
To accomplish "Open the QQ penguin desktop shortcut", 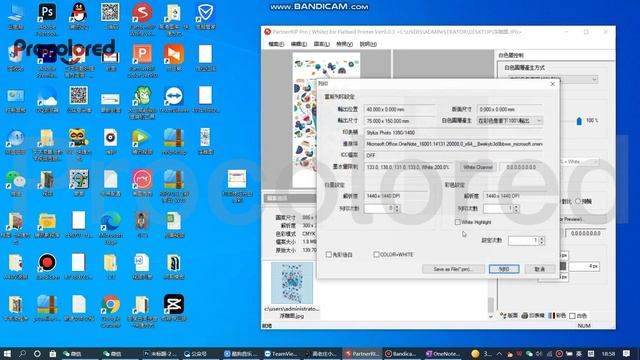I will coord(78,12).
